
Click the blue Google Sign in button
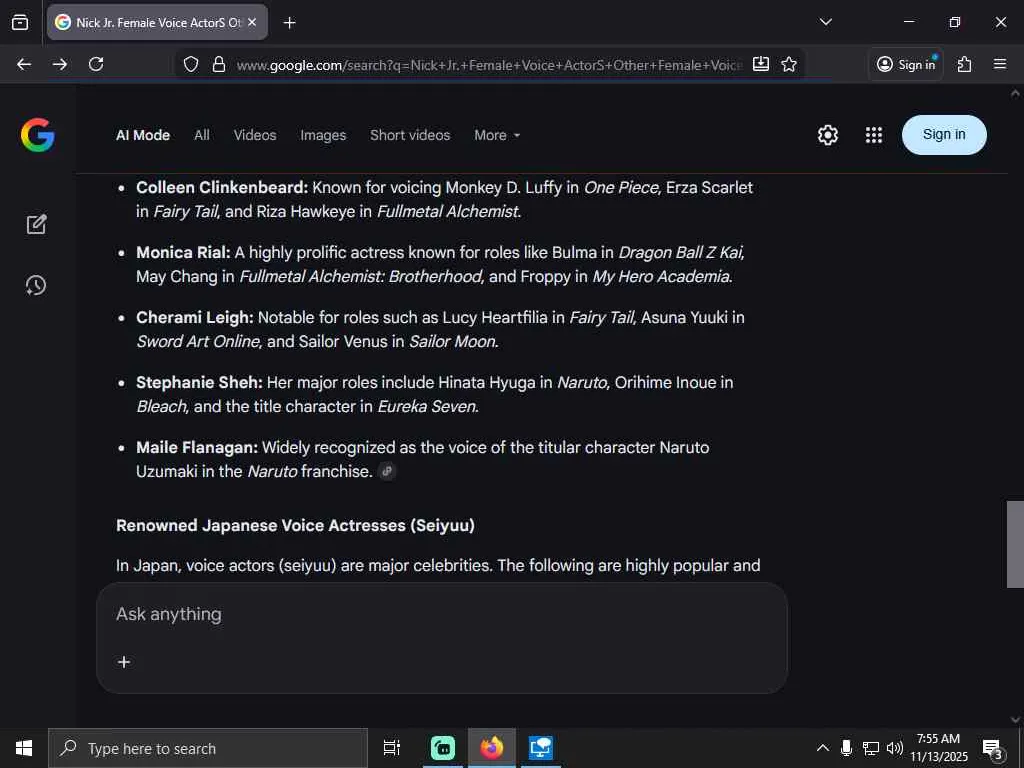[x=944, y=135]
